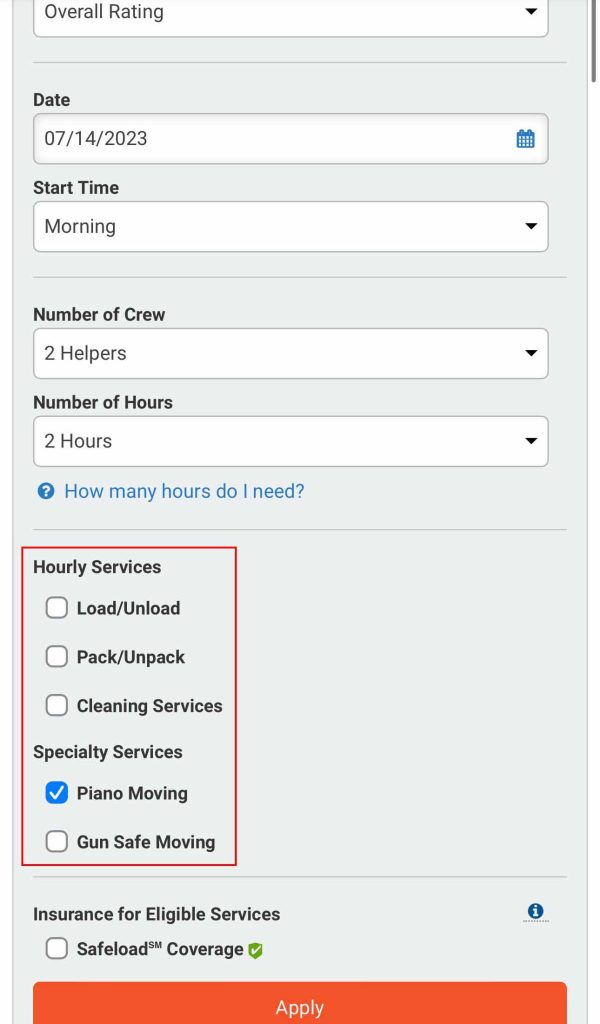Open the Overall Rating dropdown

point(290,13)
